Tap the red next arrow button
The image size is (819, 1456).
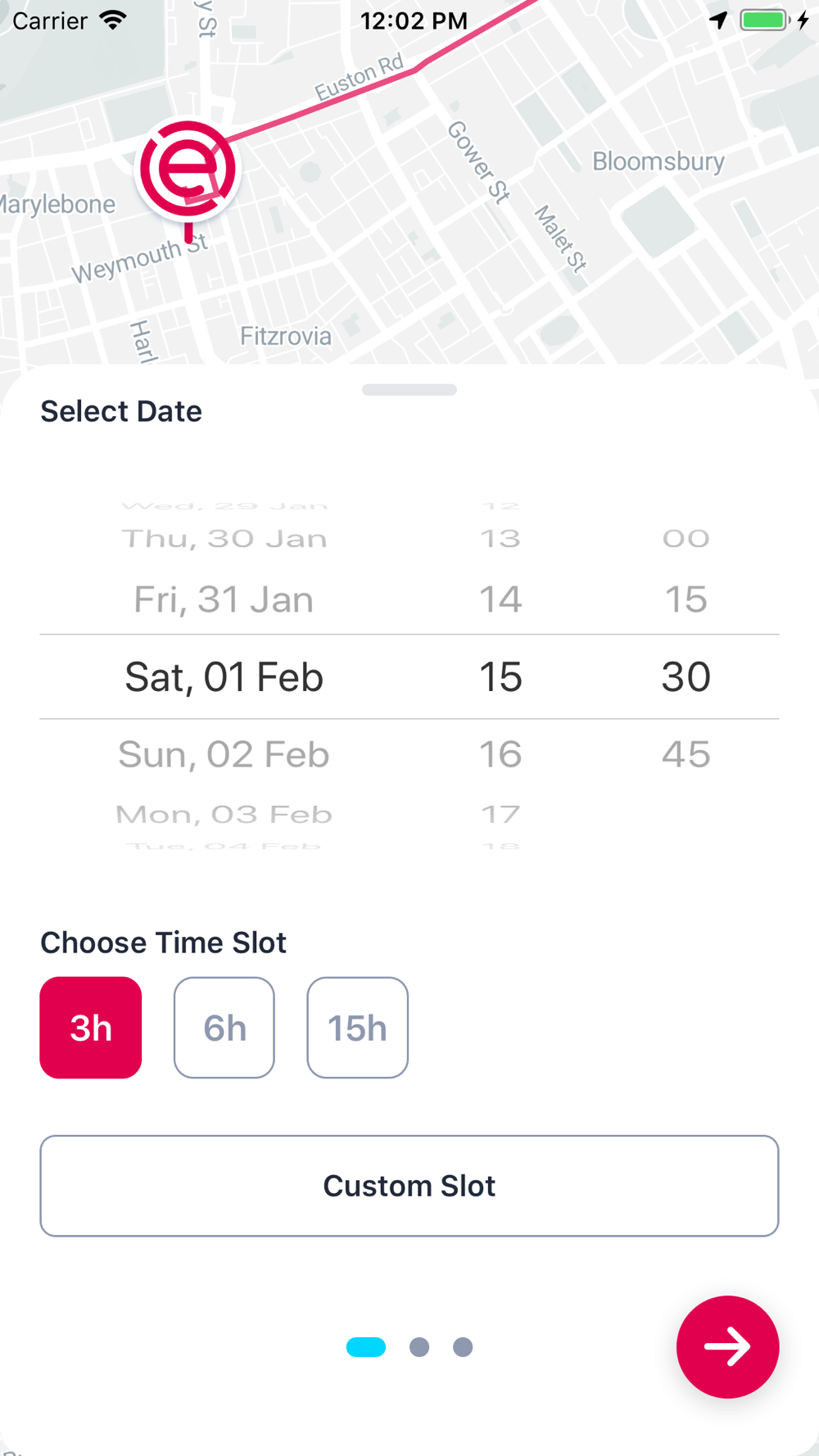click(727, 1346)
